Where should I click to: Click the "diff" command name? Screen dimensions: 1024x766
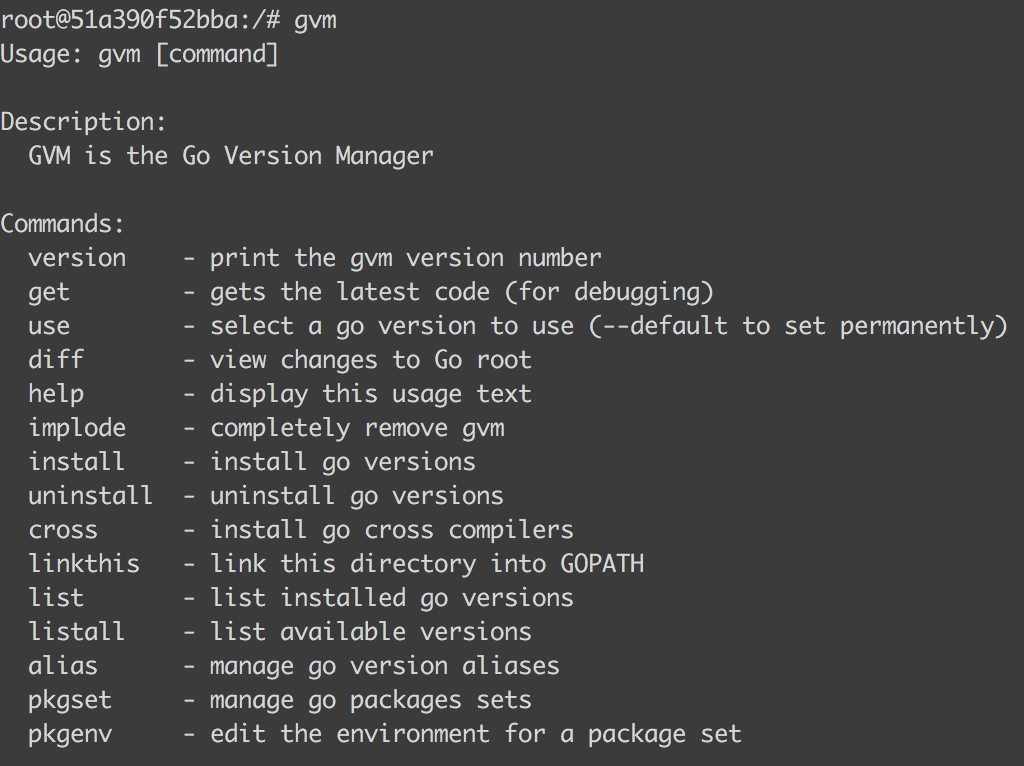tap(56, 360)
